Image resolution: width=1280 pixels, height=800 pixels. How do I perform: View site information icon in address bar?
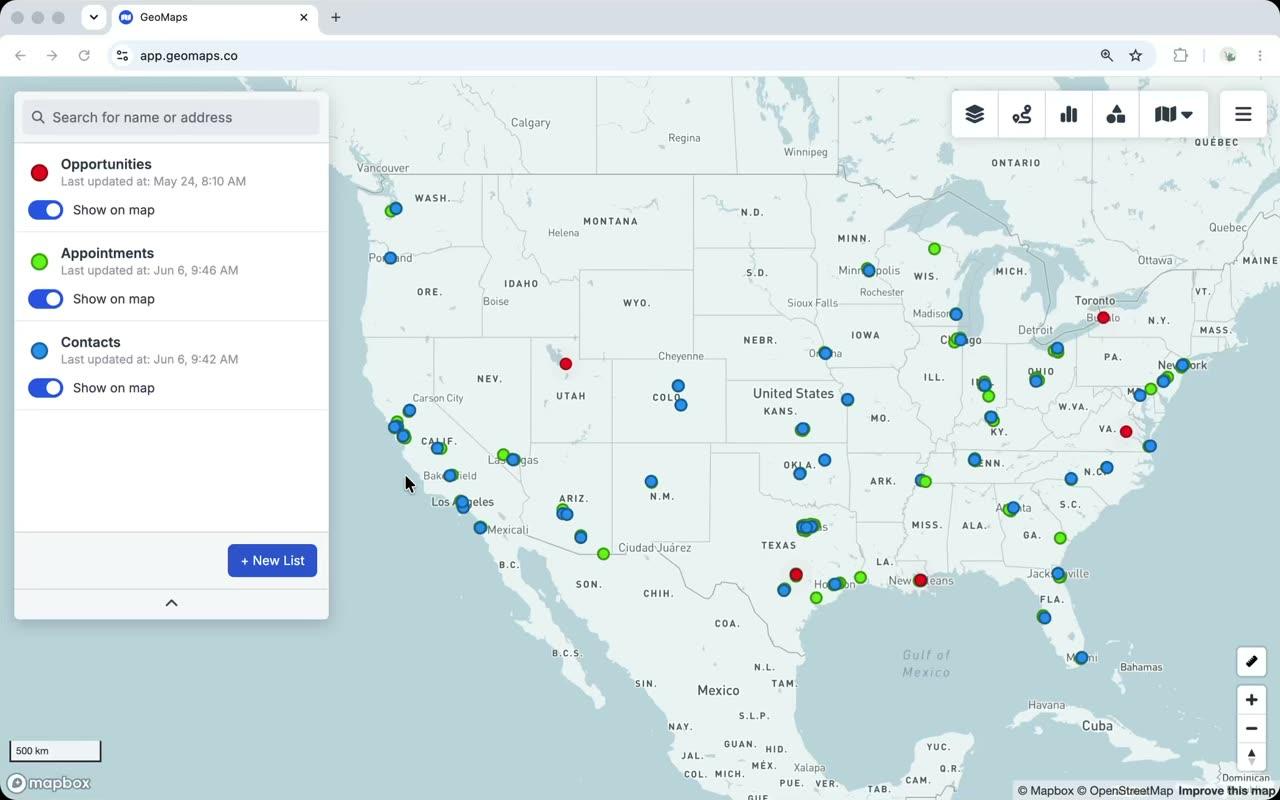pyautogui.click(x=122, y=56)
